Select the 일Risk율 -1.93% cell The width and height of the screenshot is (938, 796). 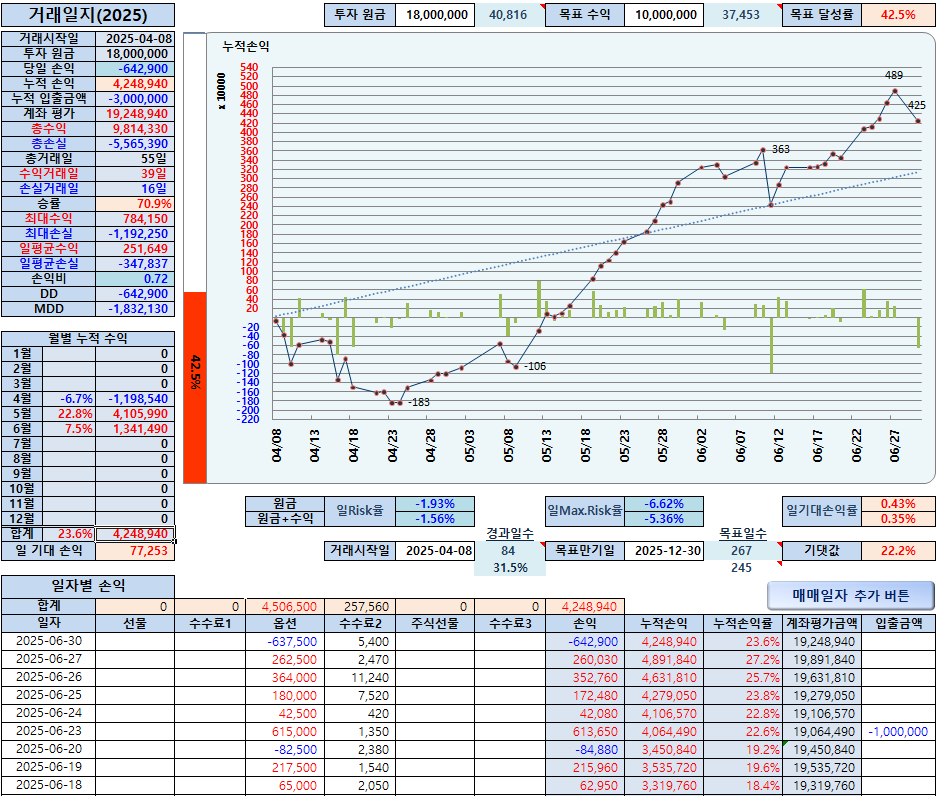pyautogui.click(x=435, y=504)
